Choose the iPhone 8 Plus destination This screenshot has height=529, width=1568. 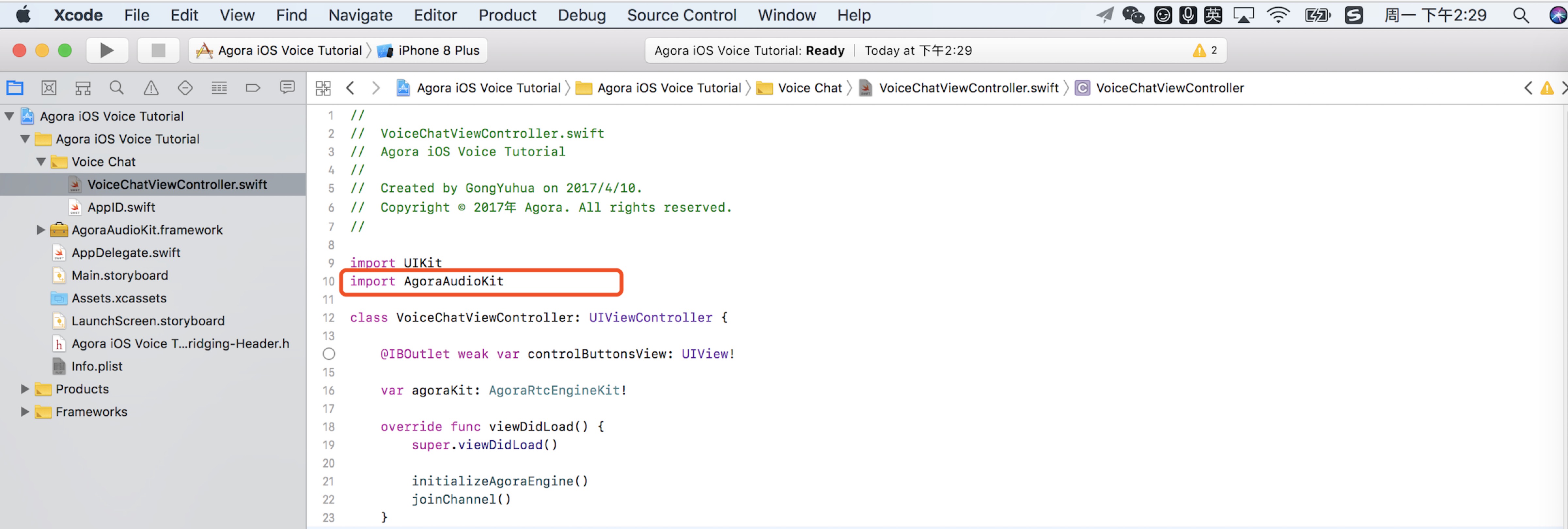click(429, 51)
